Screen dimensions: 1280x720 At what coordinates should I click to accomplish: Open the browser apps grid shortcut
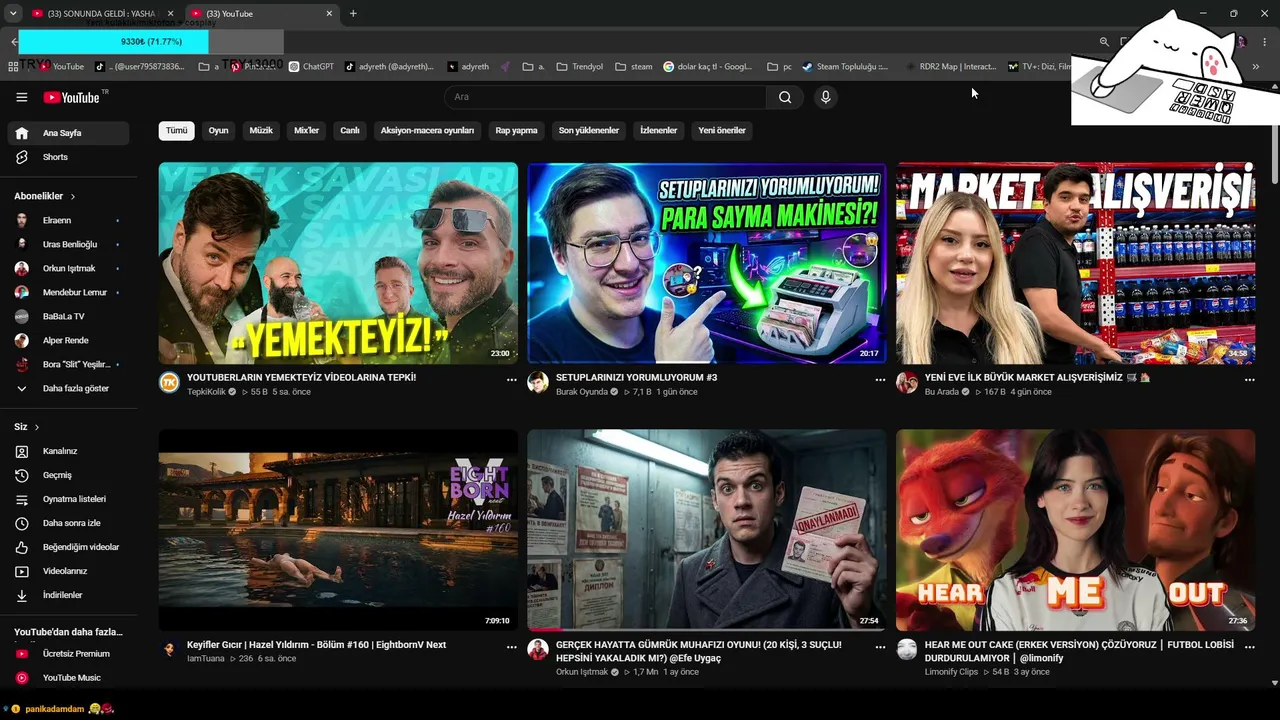tap(13, 67)
